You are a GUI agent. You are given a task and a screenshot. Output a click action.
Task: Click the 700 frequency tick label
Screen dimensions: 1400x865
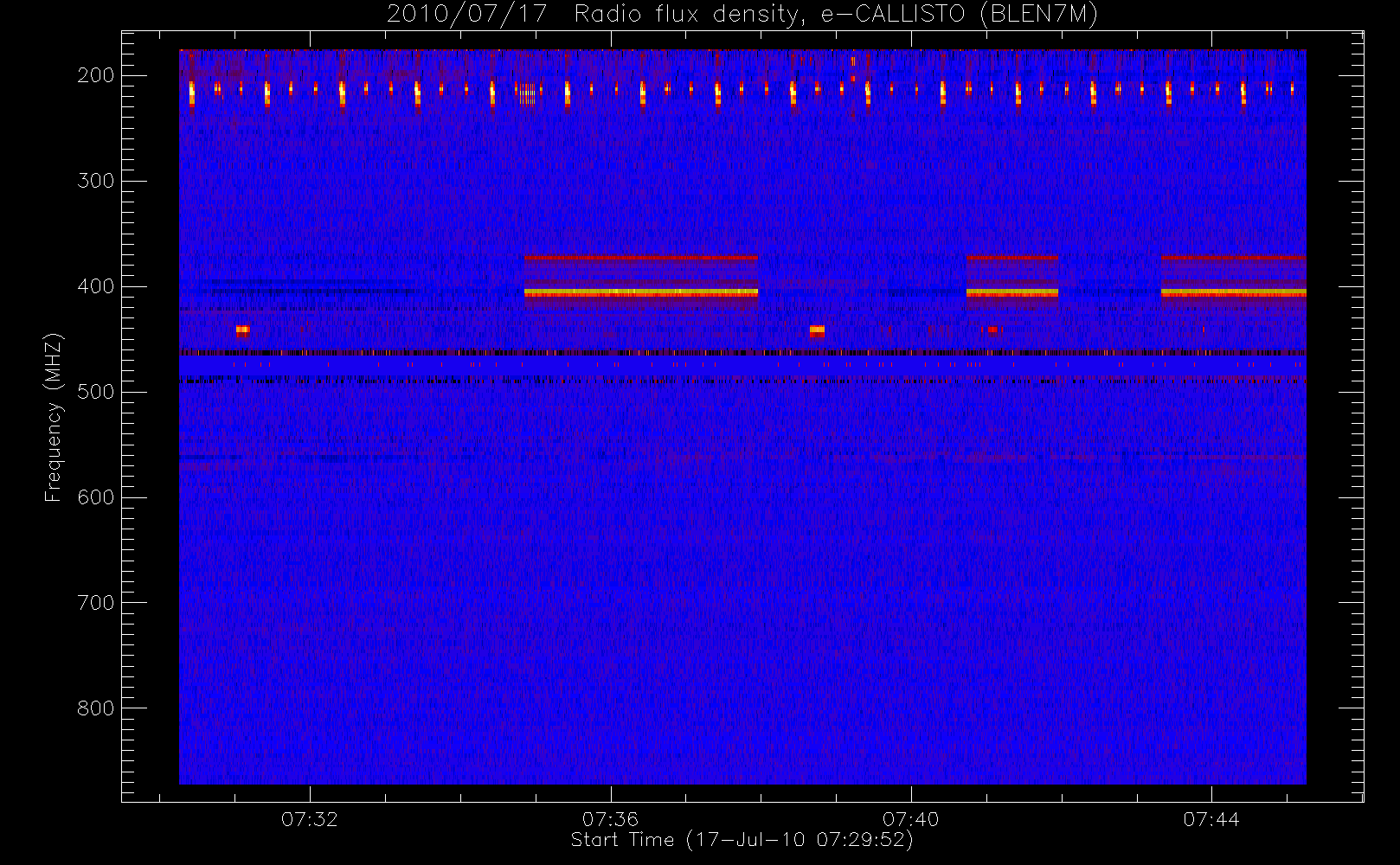click(96, 603)
